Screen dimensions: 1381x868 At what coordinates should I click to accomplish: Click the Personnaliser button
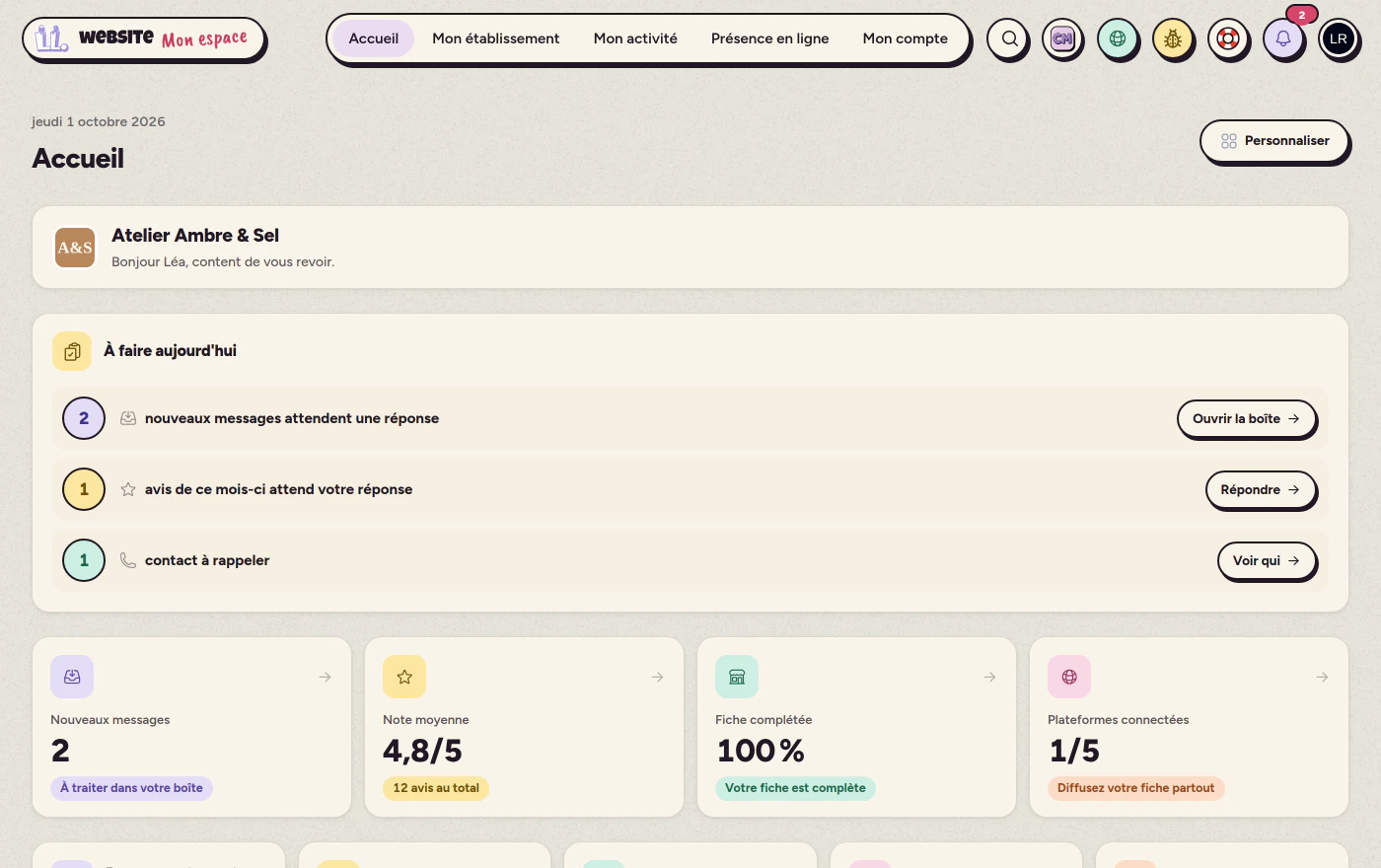pos(1274,141)
